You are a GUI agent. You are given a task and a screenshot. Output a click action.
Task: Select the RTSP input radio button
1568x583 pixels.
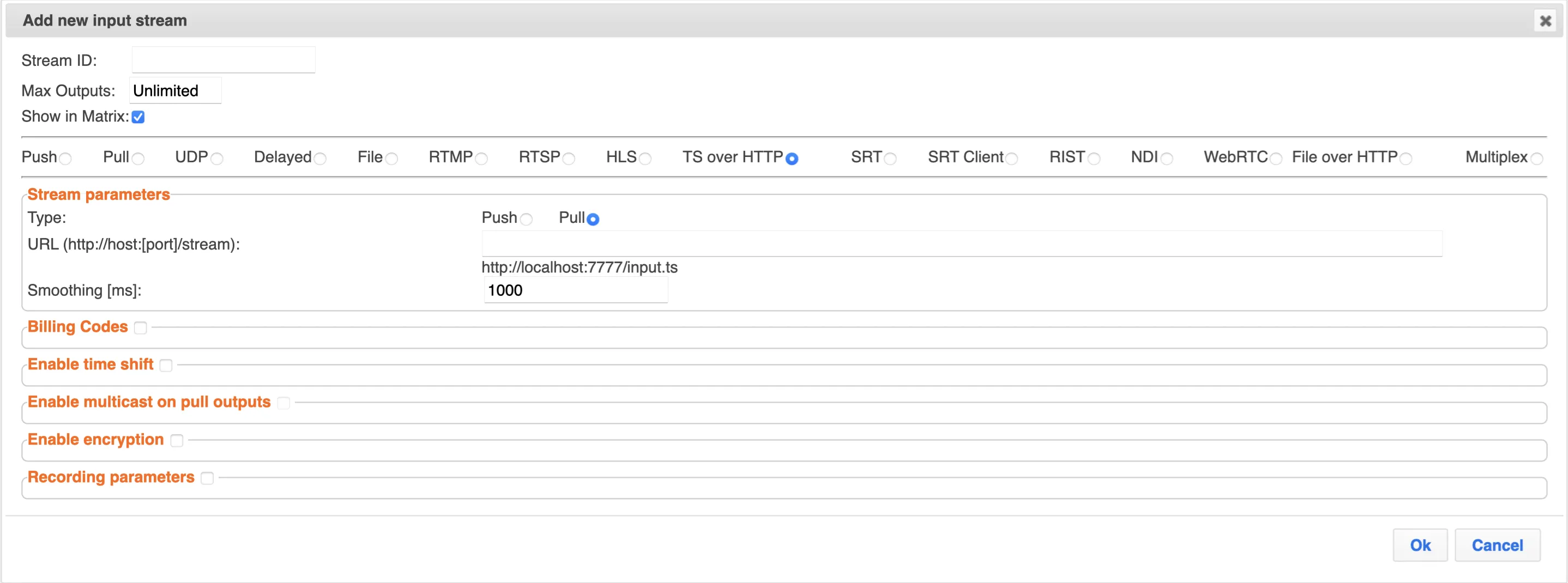coord(569,159)
